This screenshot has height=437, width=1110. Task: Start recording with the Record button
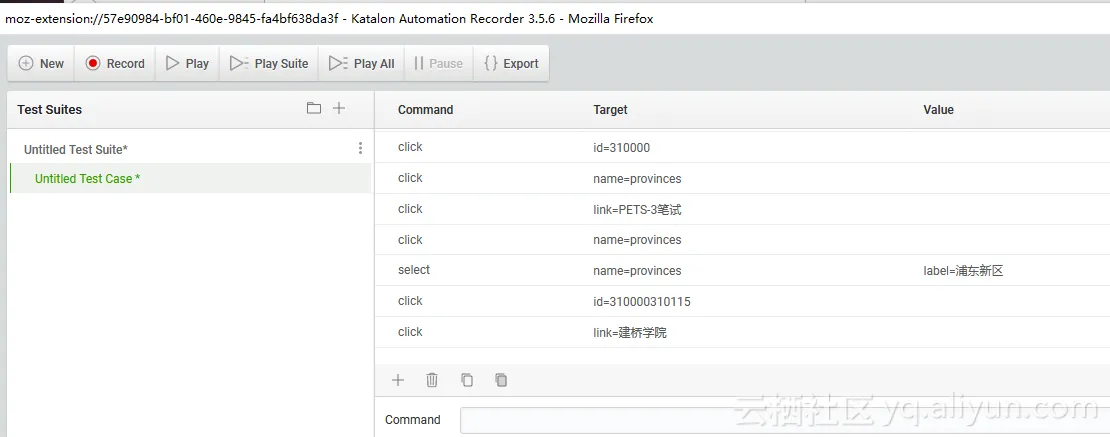pyautogui.click(x=115, y=63)
